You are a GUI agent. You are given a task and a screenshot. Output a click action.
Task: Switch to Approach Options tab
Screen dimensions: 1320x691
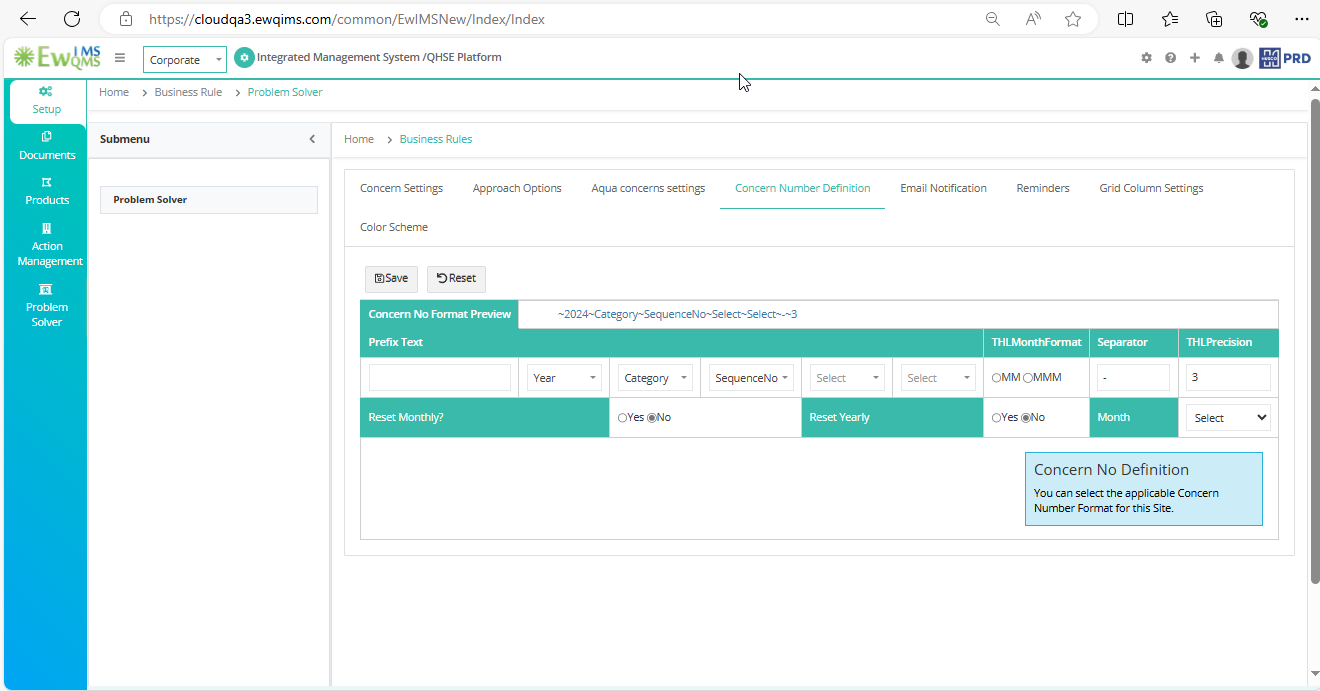[517, 188]
